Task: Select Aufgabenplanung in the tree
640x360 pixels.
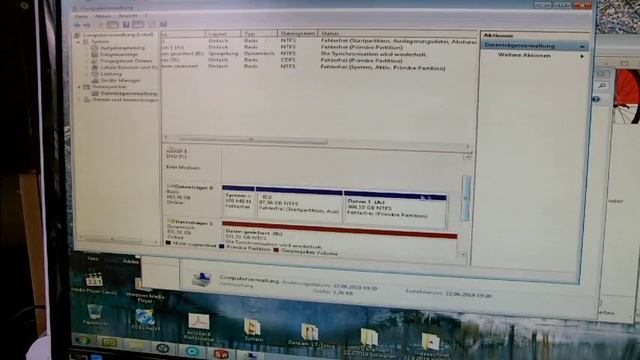Action: [x=122, y=48]
